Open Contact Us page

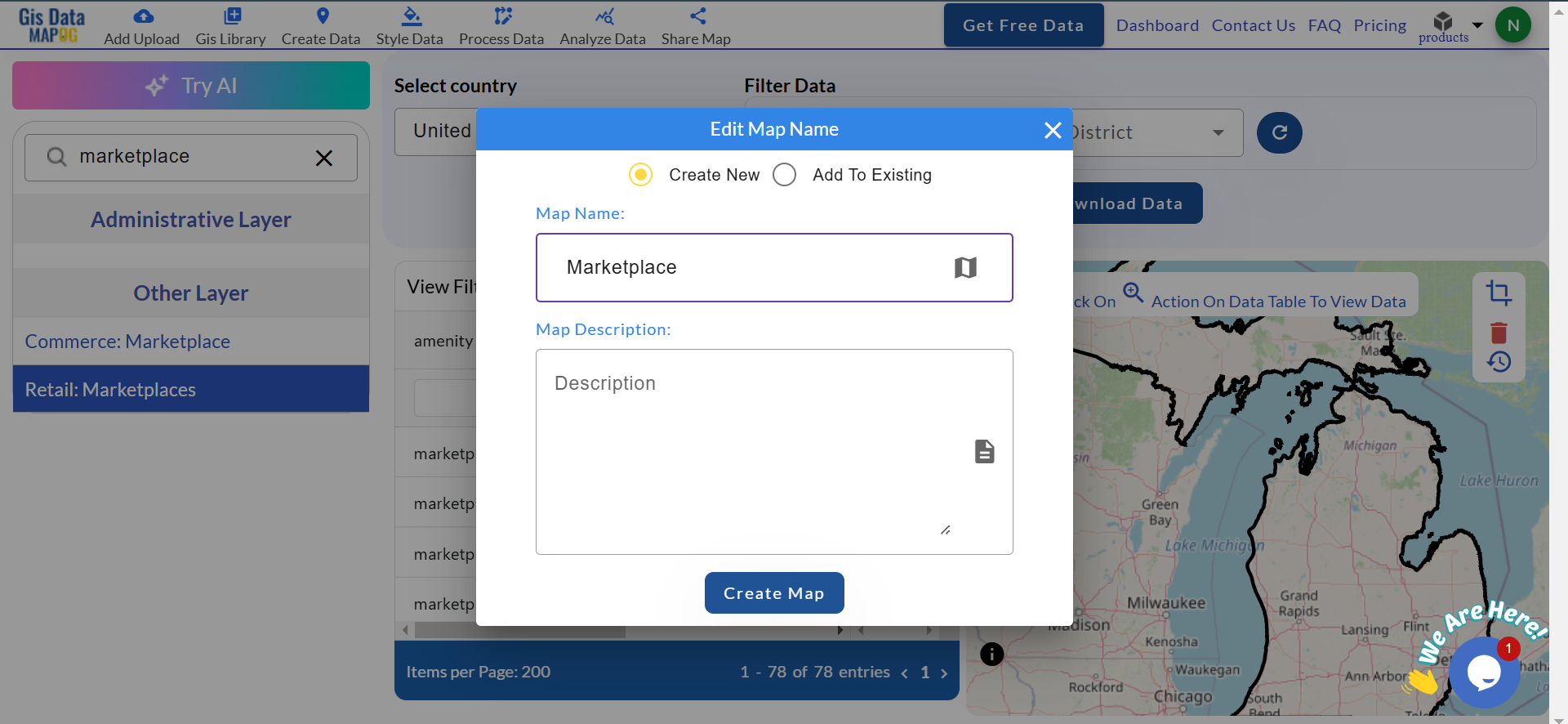[1253, 25]
